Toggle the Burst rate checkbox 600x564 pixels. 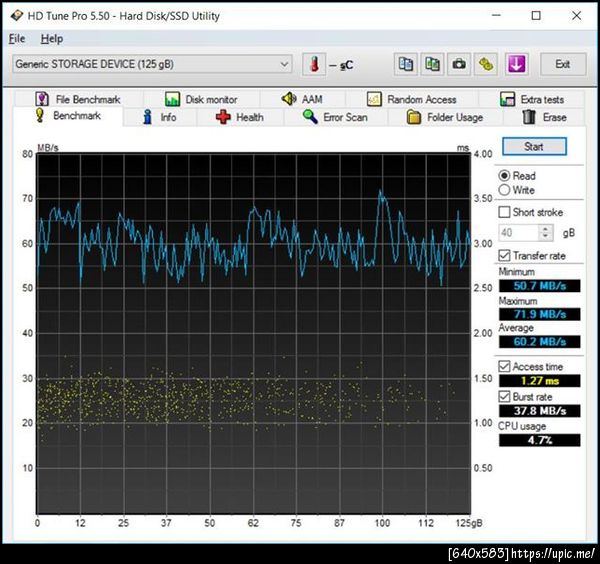tap(504, 396)
